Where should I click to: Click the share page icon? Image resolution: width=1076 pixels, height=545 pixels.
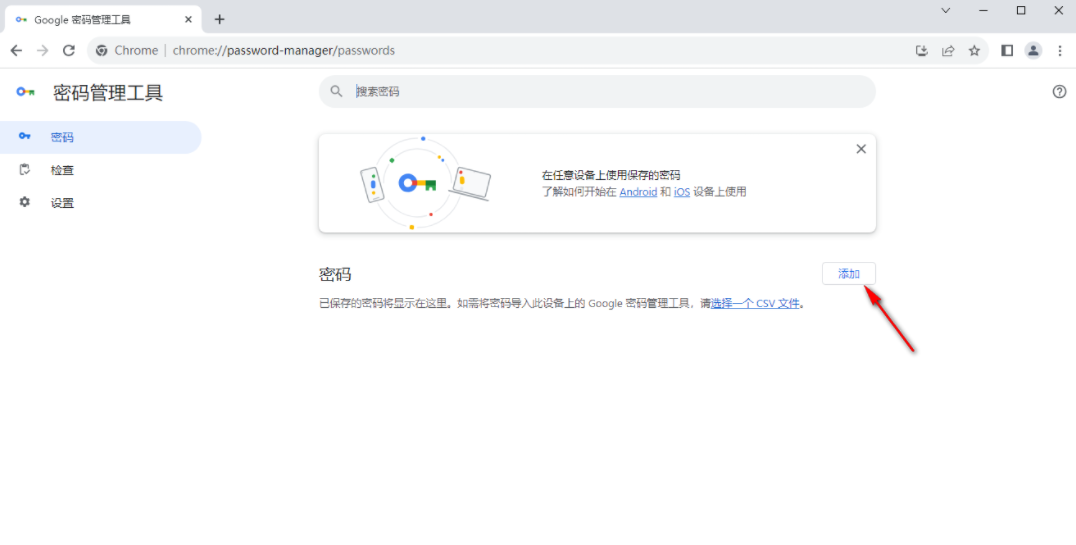[948, 50]
